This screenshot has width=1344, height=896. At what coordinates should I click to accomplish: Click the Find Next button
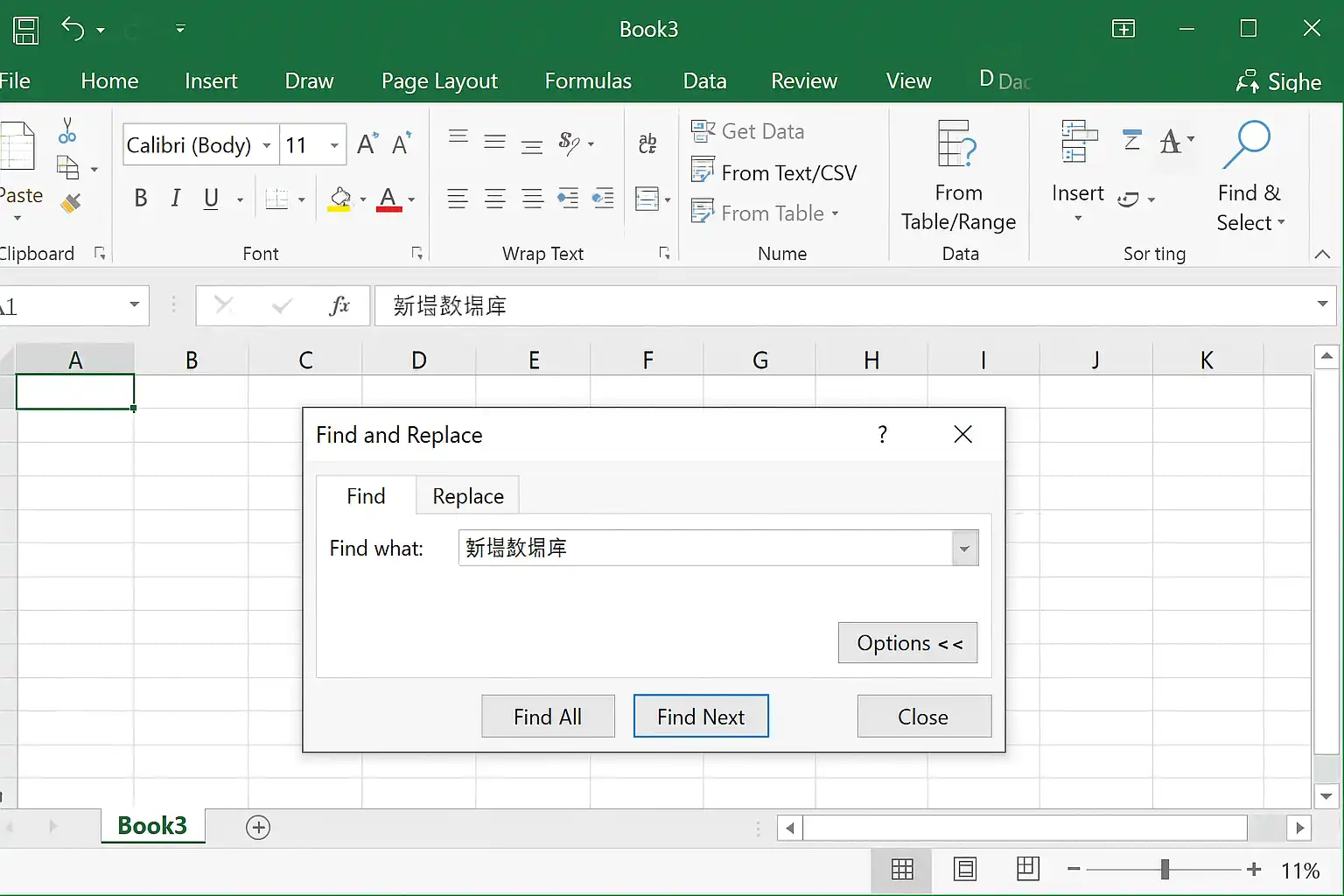point(701,717)
